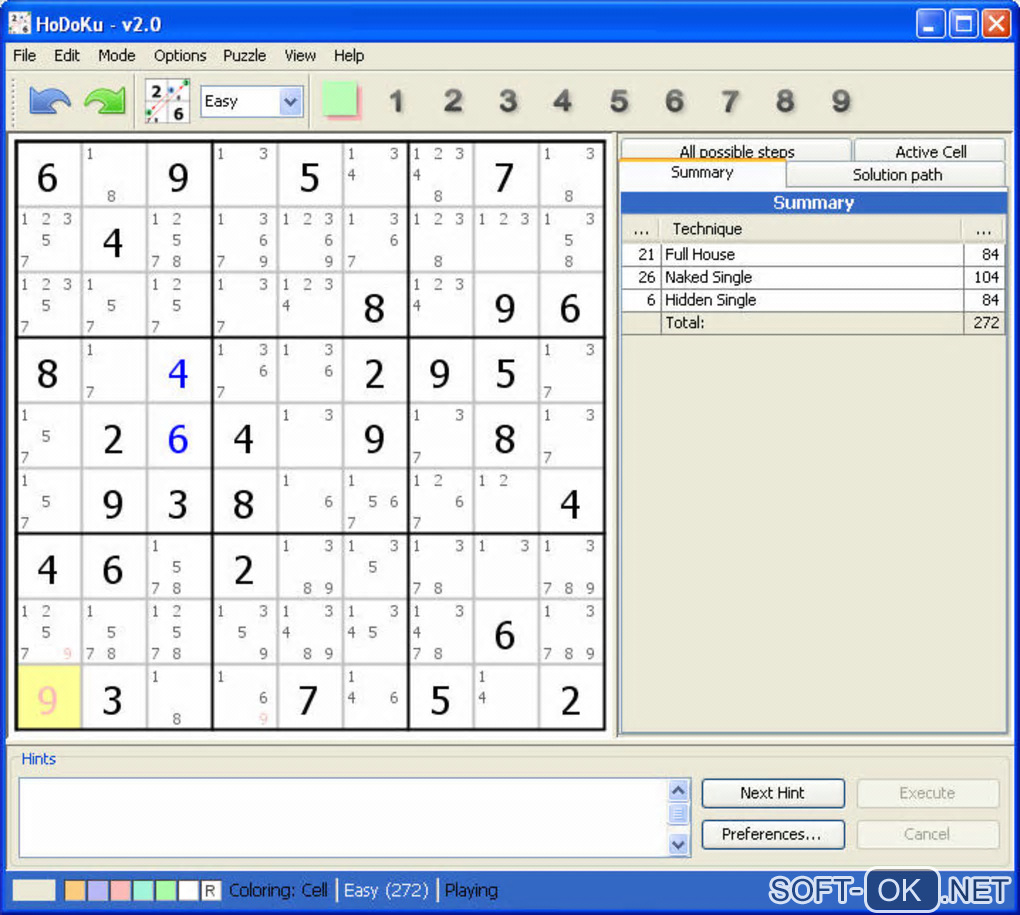Select number 1 filter in the toolbar

click(396, 101)
